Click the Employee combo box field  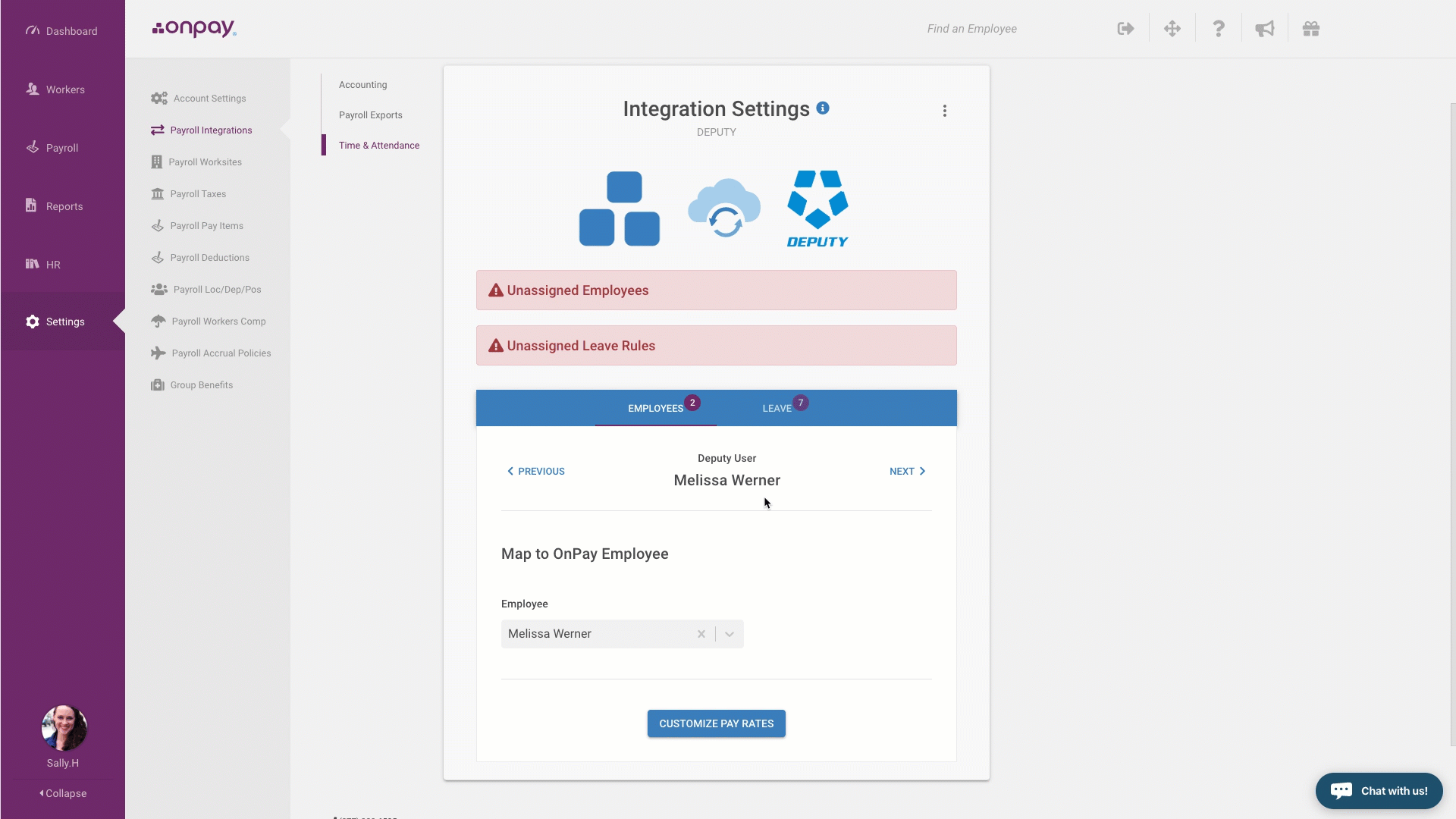pos(622,634)
